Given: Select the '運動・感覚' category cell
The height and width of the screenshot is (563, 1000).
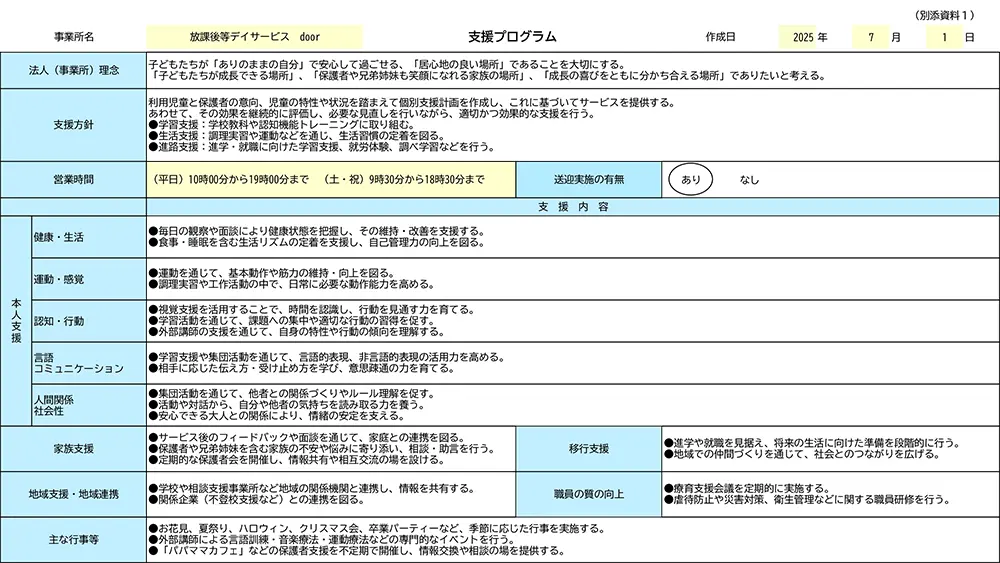Looking at the screenshot, I should [x=88, y=279].
